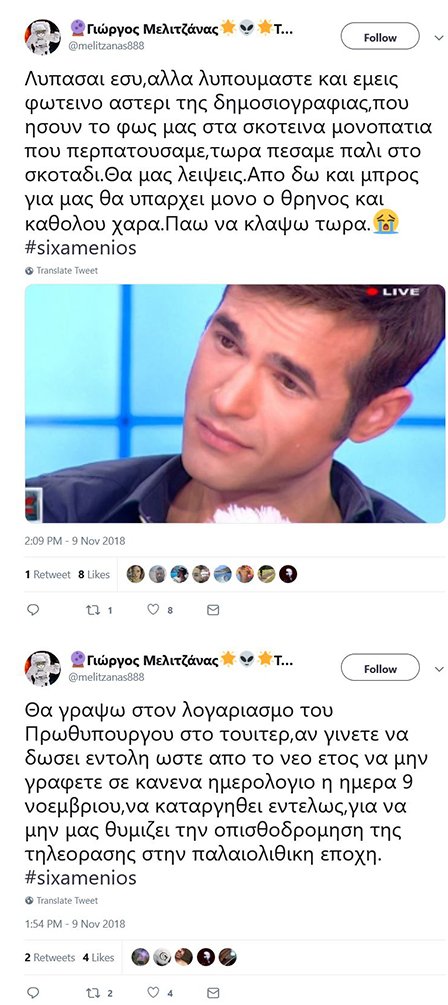Reply to the first tweet

coord(33,610)
